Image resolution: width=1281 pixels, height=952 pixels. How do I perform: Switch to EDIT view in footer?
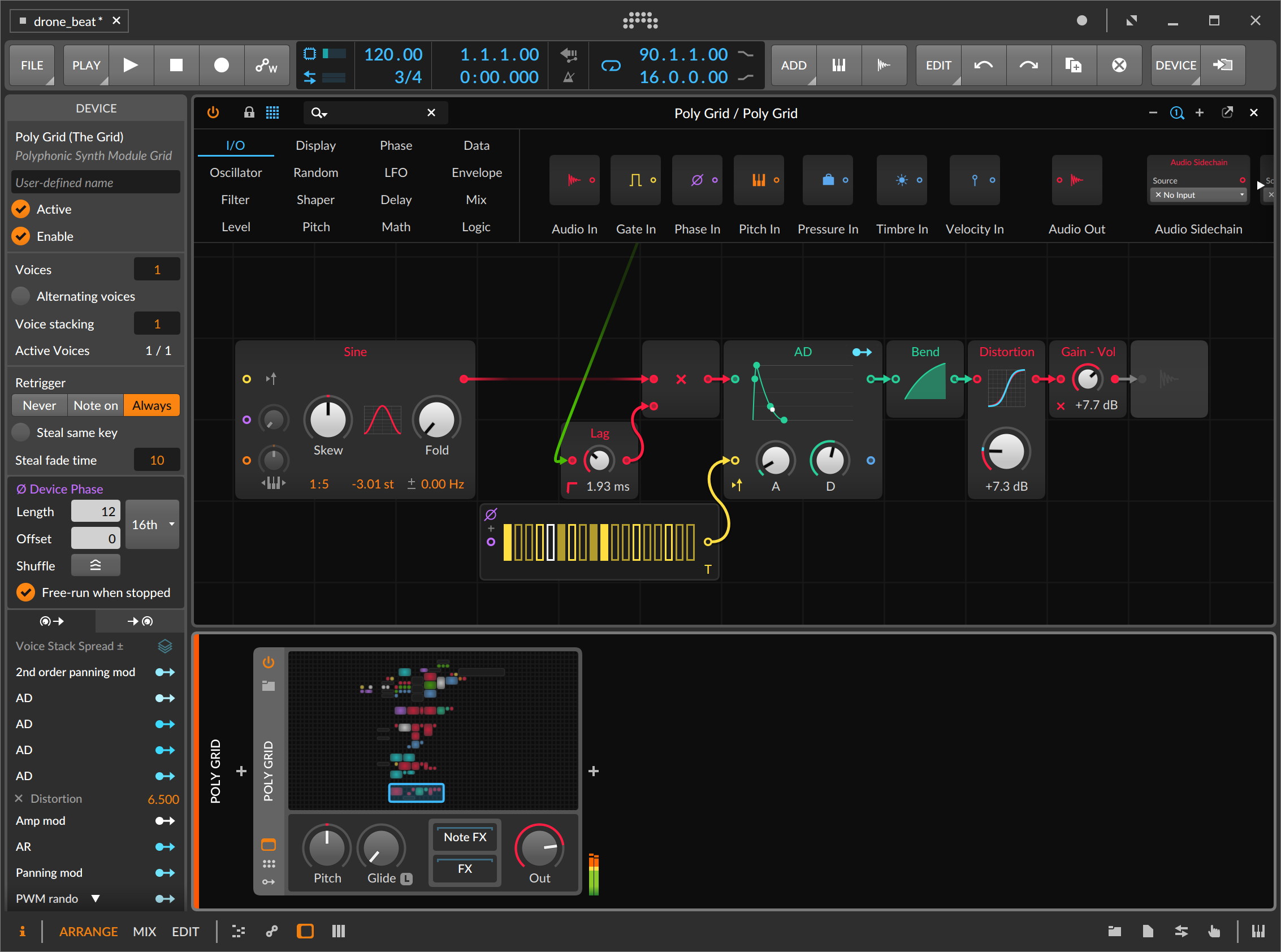click(185, 931)
